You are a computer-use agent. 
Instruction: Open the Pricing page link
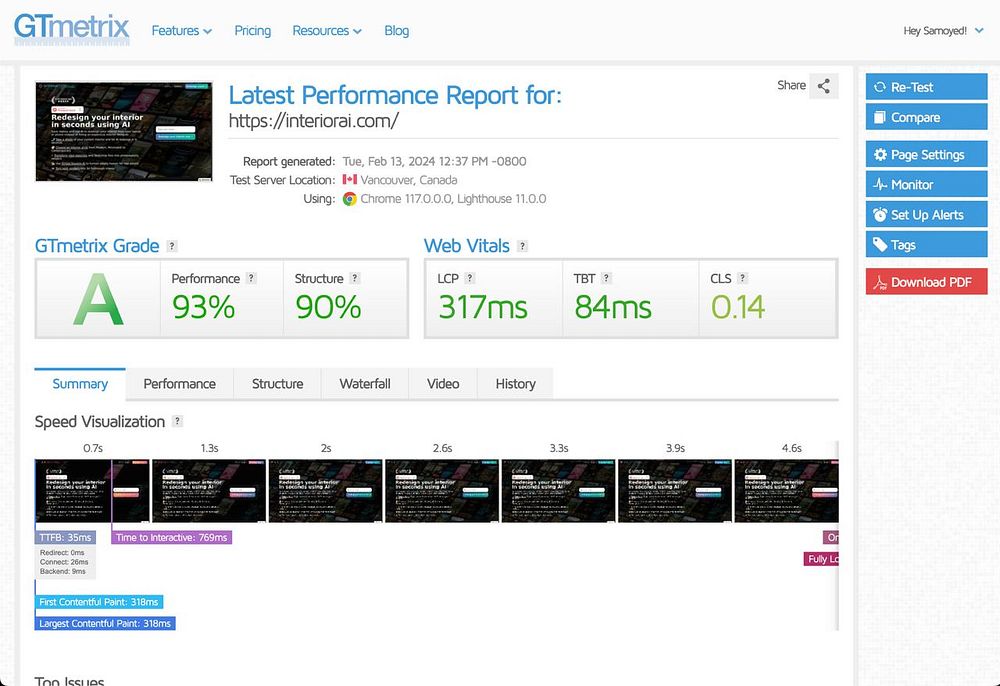pyautogui.click(x=253, y=31)
